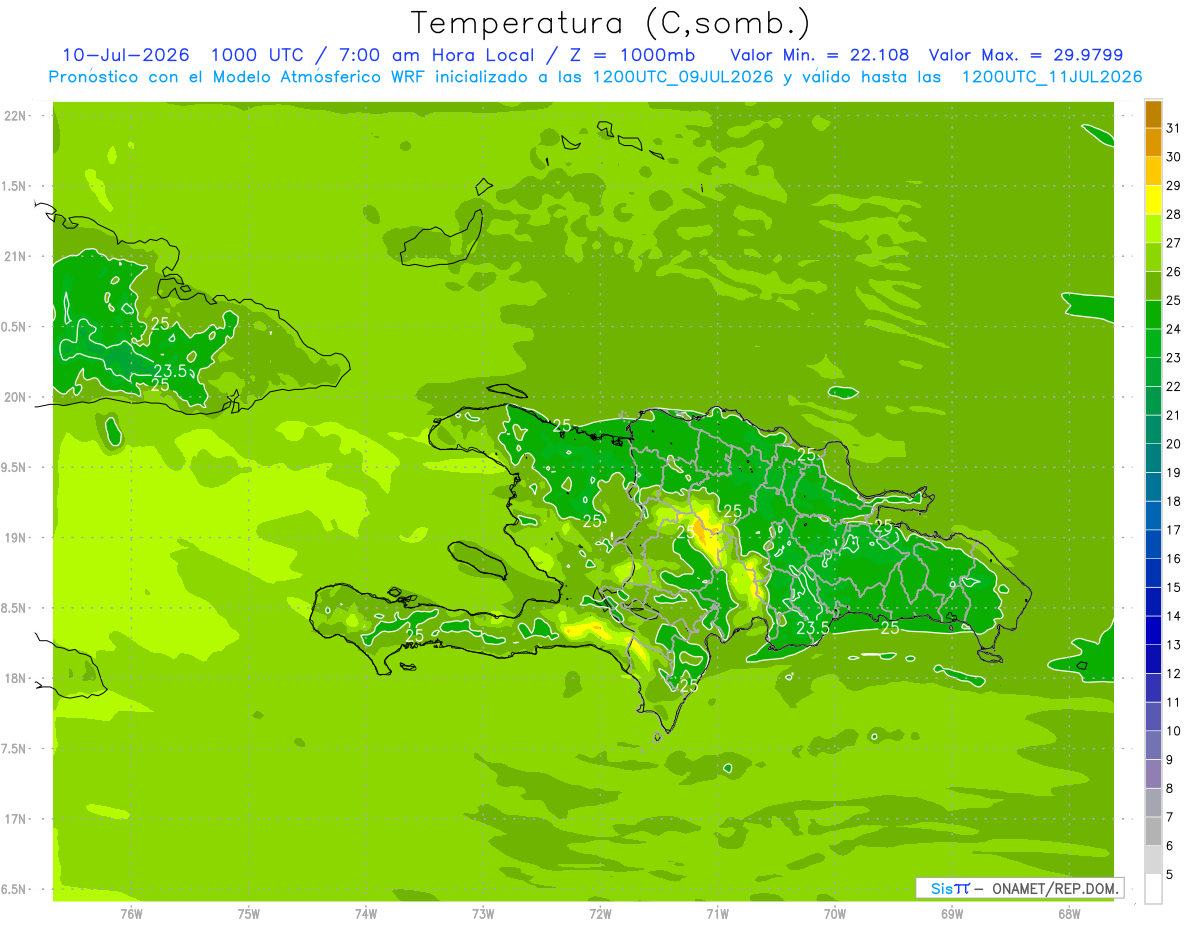Click the "21N" latitude axis label

[x=17, y=257]
